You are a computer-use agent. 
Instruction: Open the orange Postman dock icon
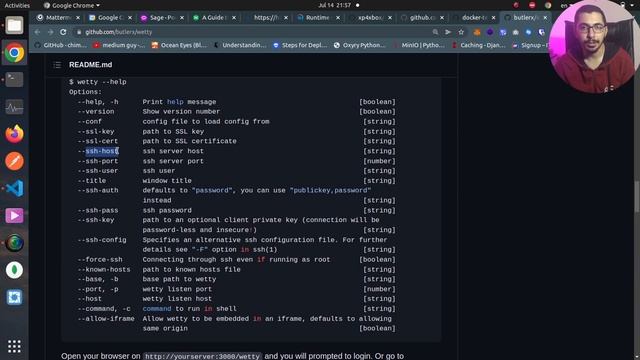click(x=14, y=161)
